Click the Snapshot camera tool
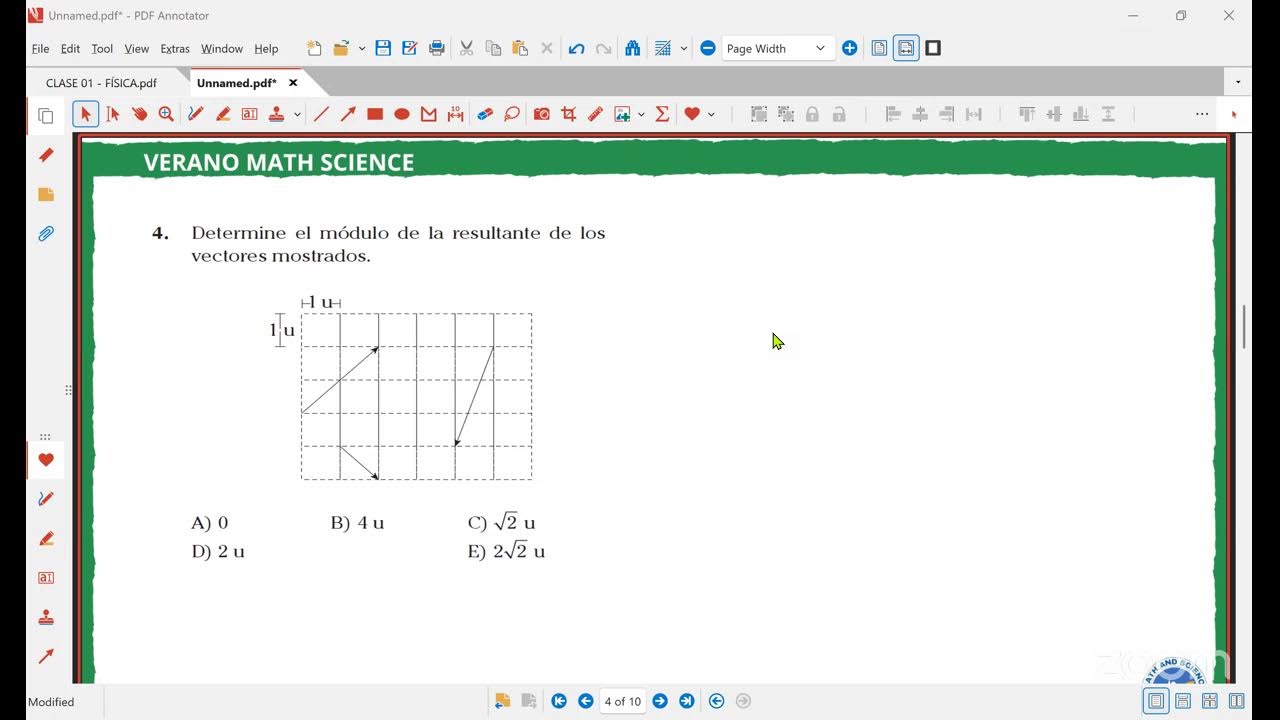 tap(541, 114)
